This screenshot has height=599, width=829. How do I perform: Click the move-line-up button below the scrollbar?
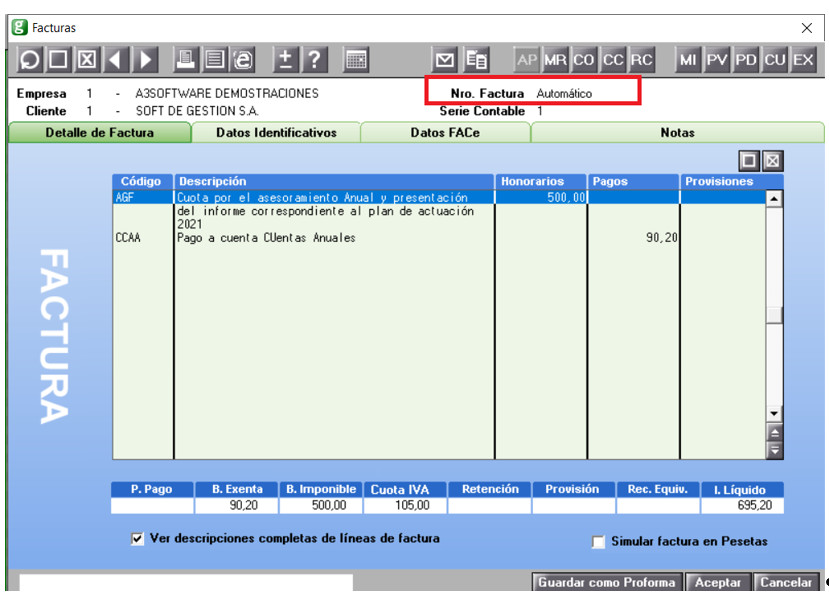click(x=774, y=434)
